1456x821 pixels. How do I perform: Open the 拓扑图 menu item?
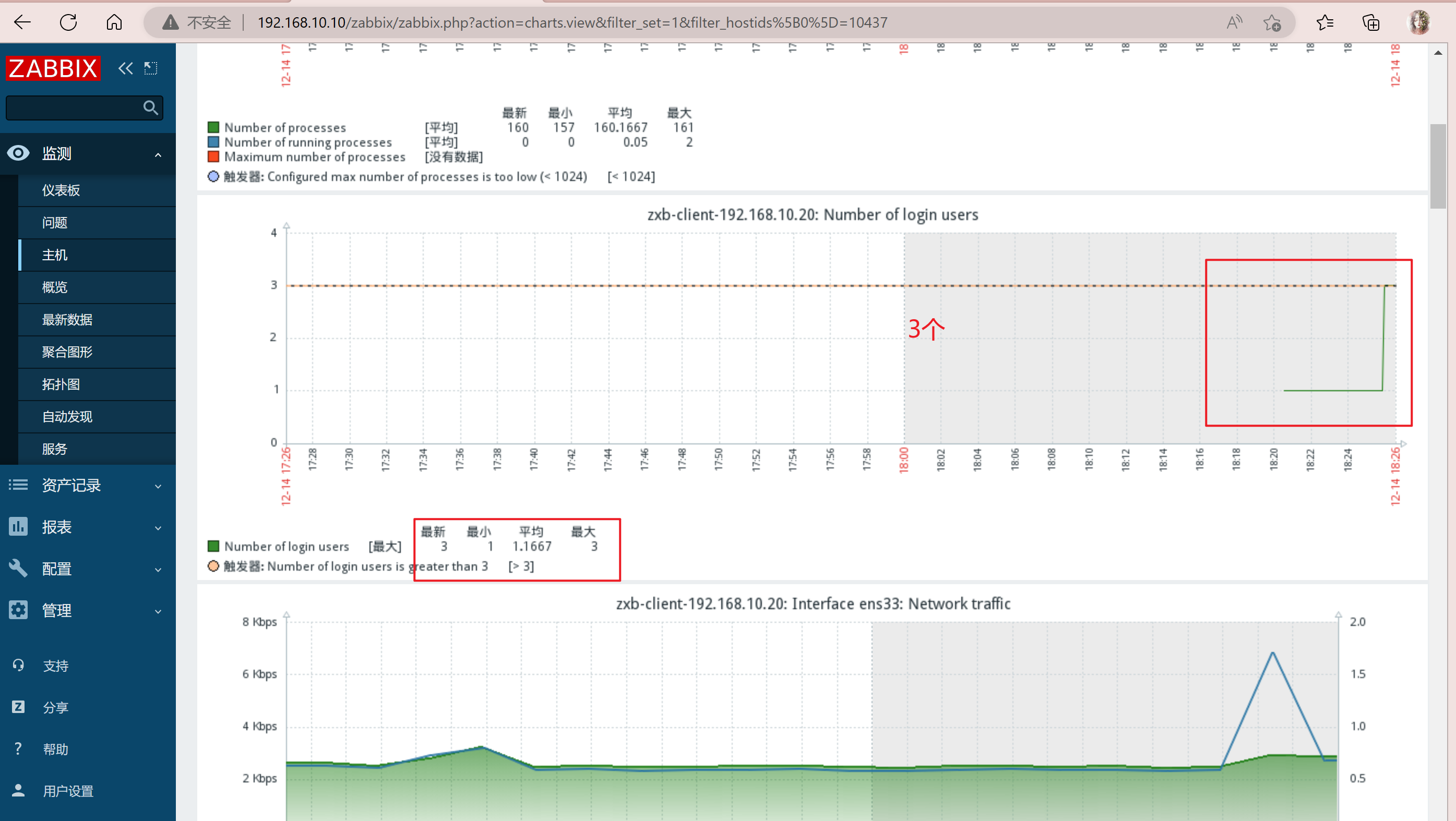coord(97,384)
